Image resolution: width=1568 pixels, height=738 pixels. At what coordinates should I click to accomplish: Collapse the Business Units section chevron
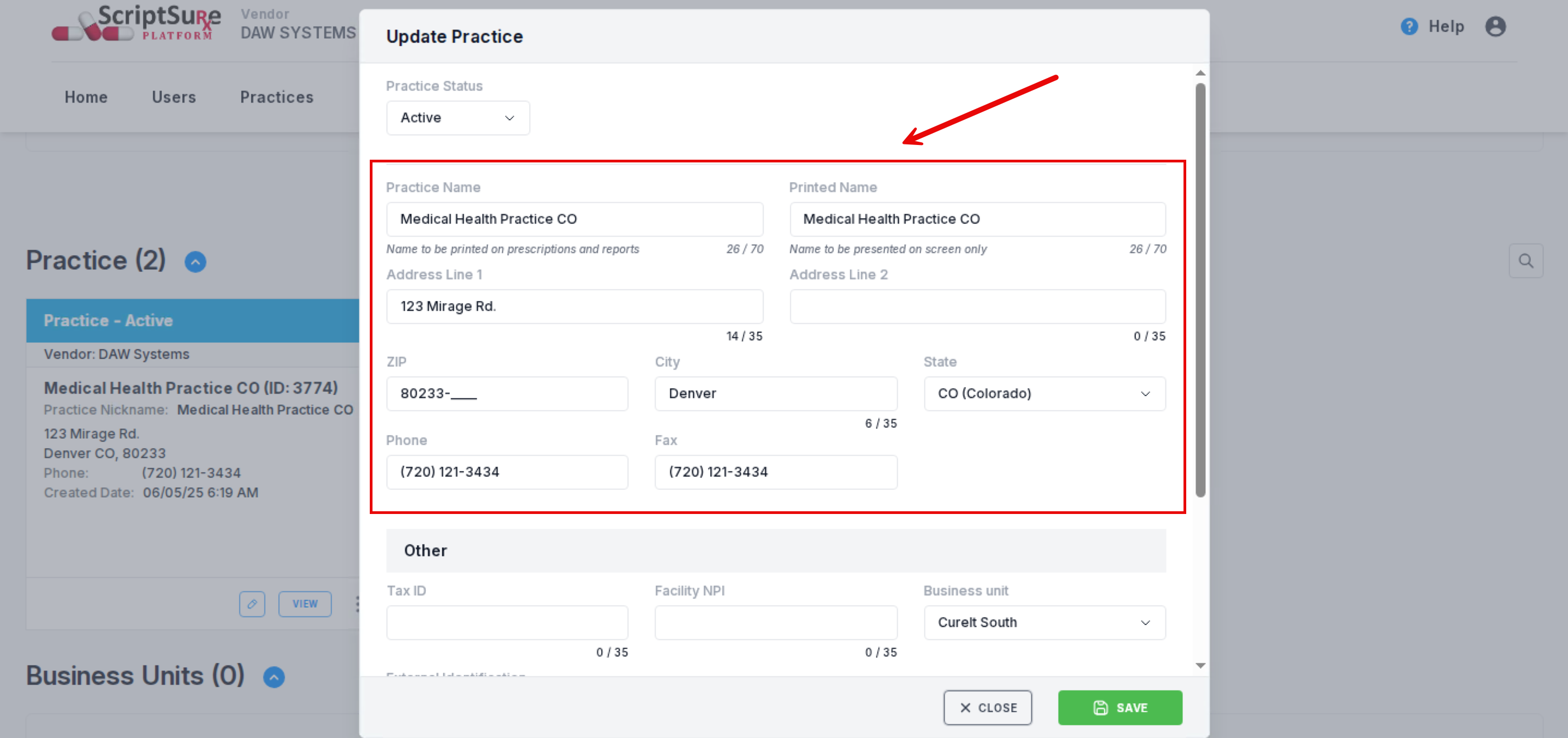[x=274, y=676]
